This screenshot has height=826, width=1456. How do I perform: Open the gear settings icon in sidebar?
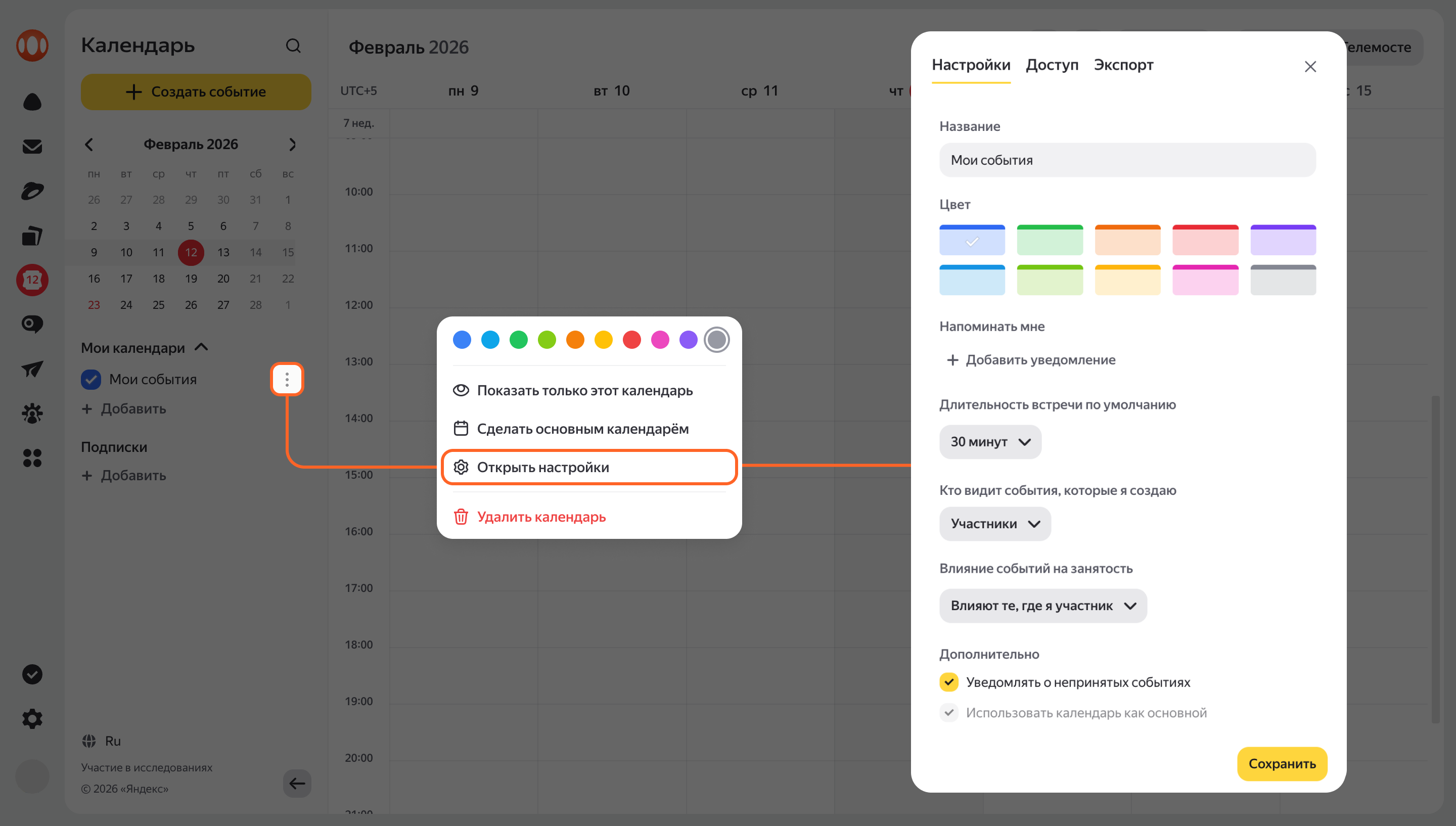click(32, 719)
